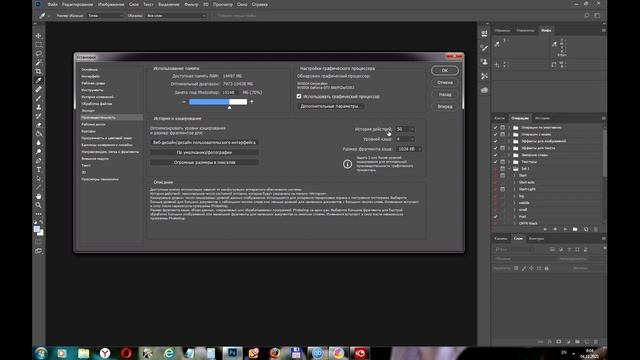Click the memory usage slider bar

point(218,102)
